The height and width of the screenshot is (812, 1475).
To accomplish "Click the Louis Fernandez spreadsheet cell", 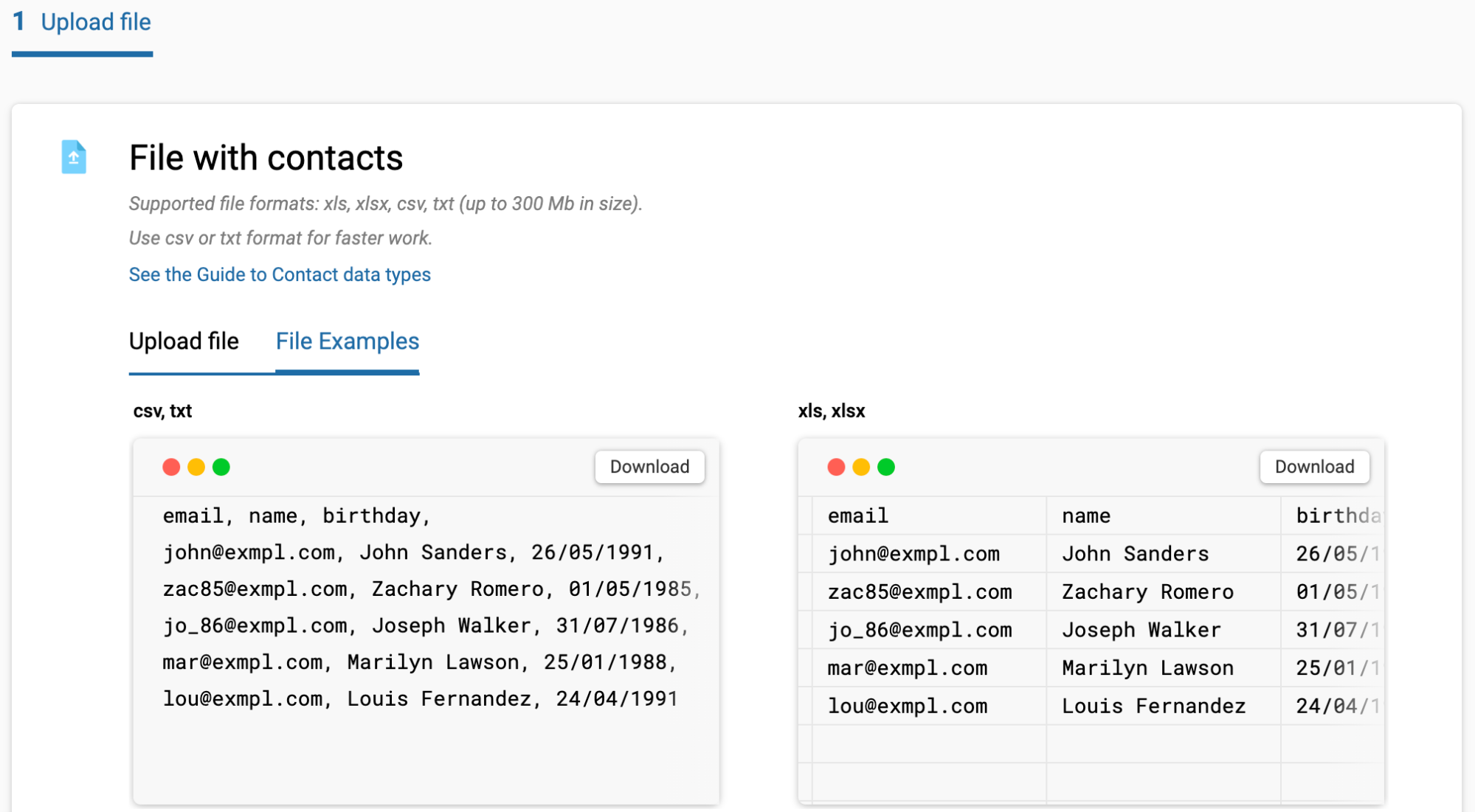I will point(1162,706).
